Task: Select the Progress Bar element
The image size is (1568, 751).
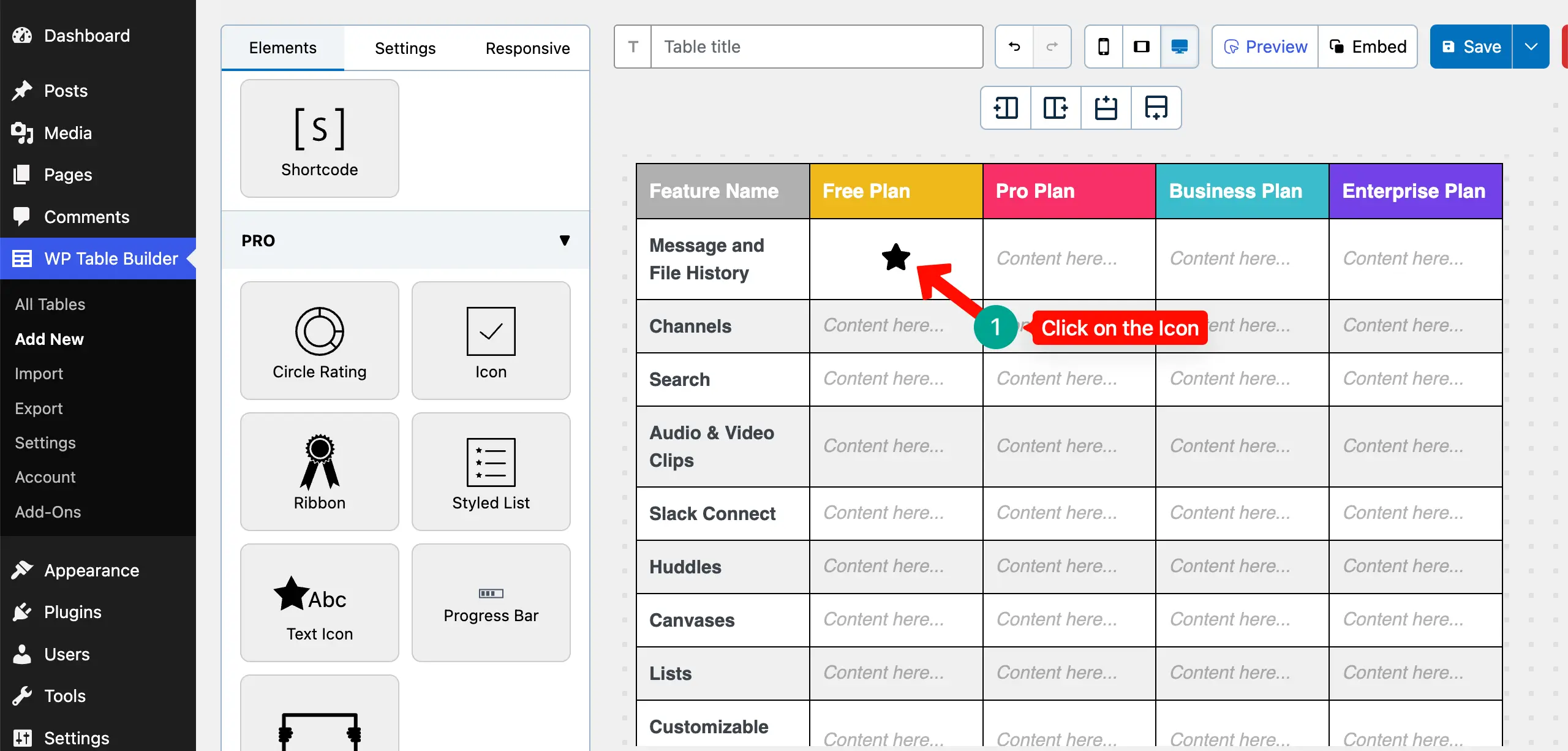Action: point(491,603)
